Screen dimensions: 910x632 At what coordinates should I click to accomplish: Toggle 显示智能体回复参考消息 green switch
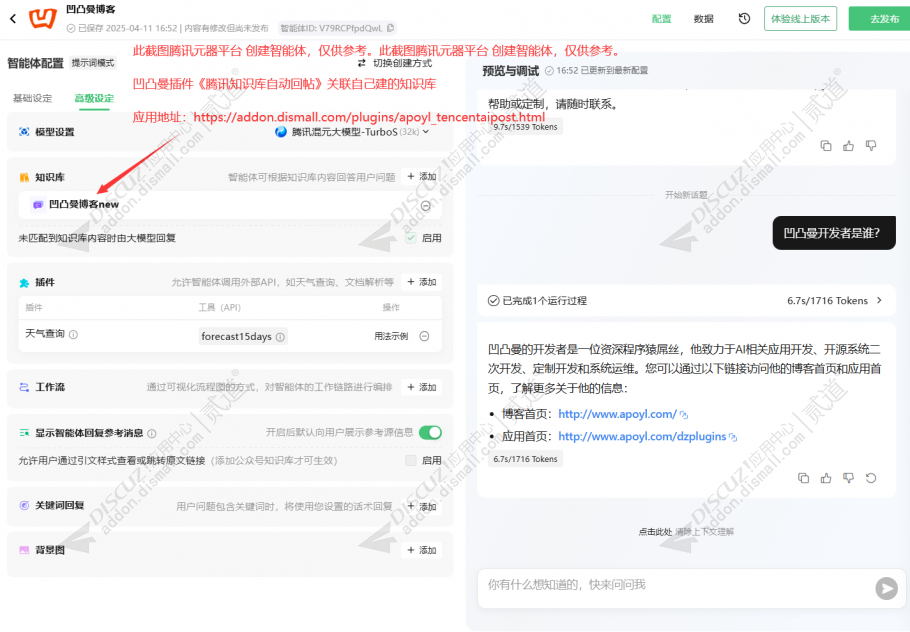(x=430, y=432)
